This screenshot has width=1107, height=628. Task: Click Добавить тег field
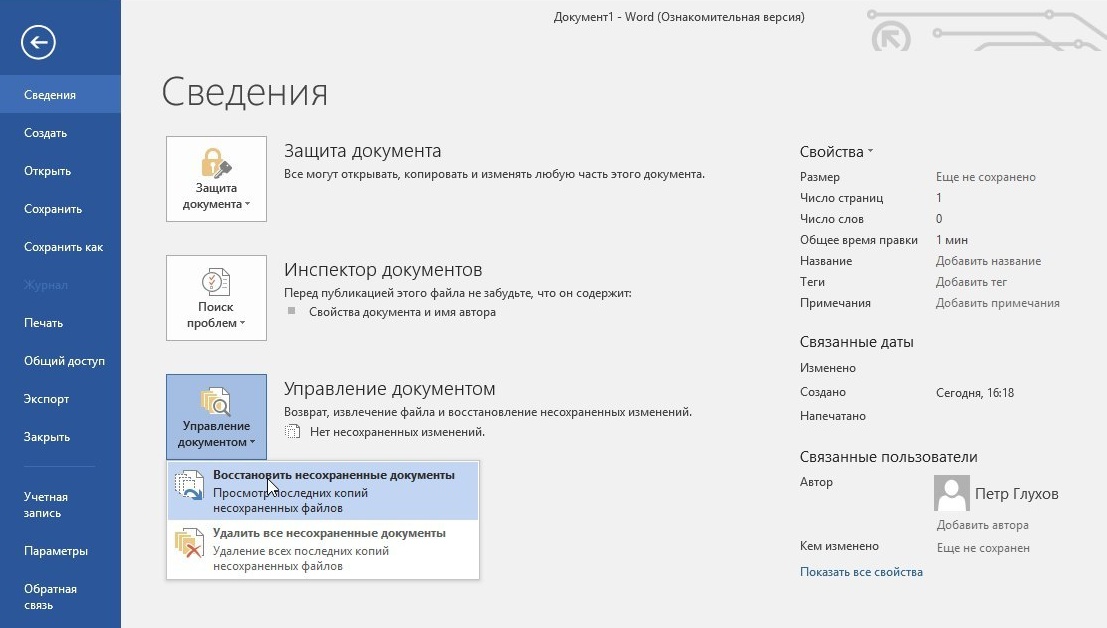coord(971,282)
